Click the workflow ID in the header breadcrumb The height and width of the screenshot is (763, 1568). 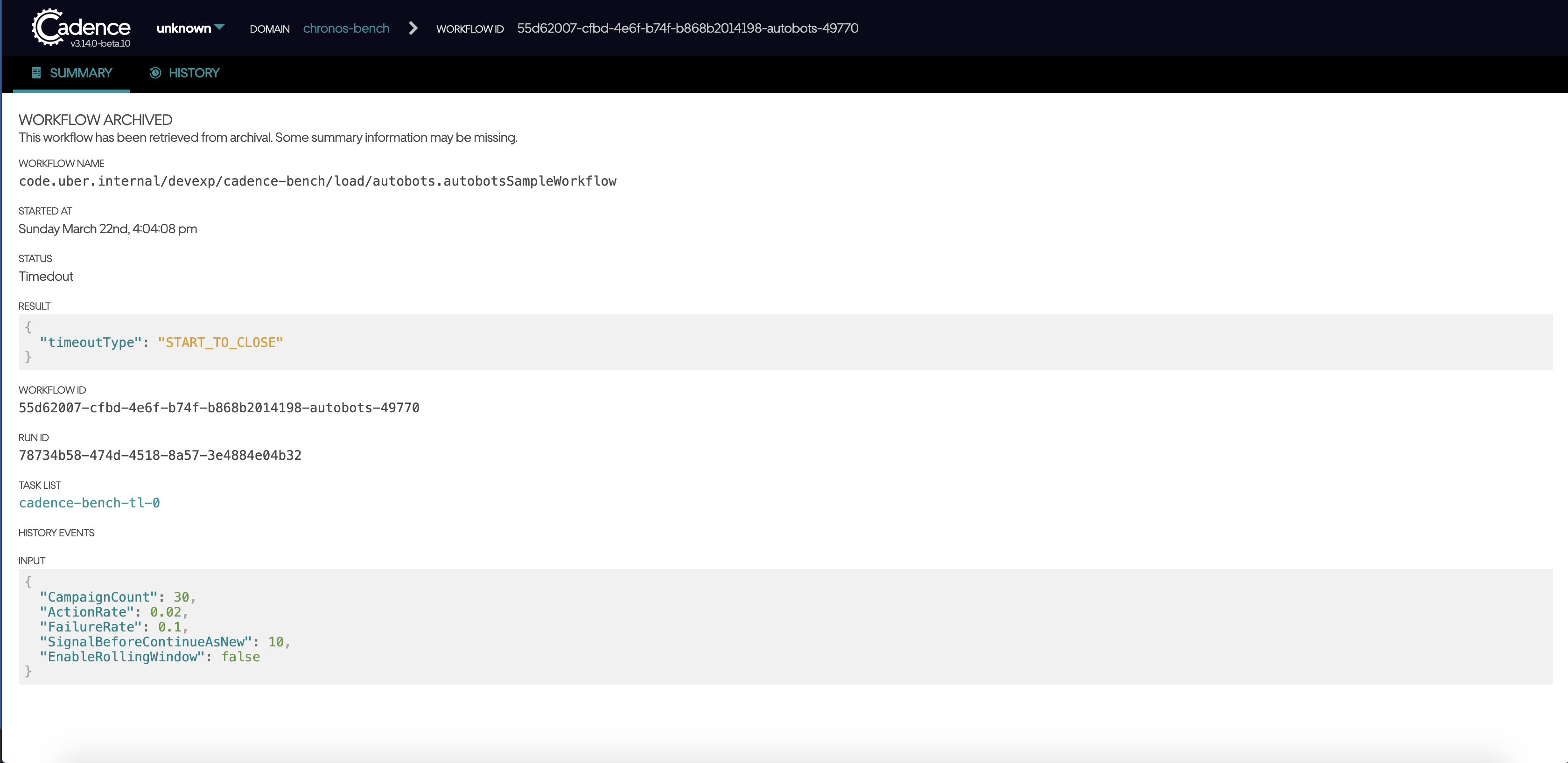click(x=687, y=28)
